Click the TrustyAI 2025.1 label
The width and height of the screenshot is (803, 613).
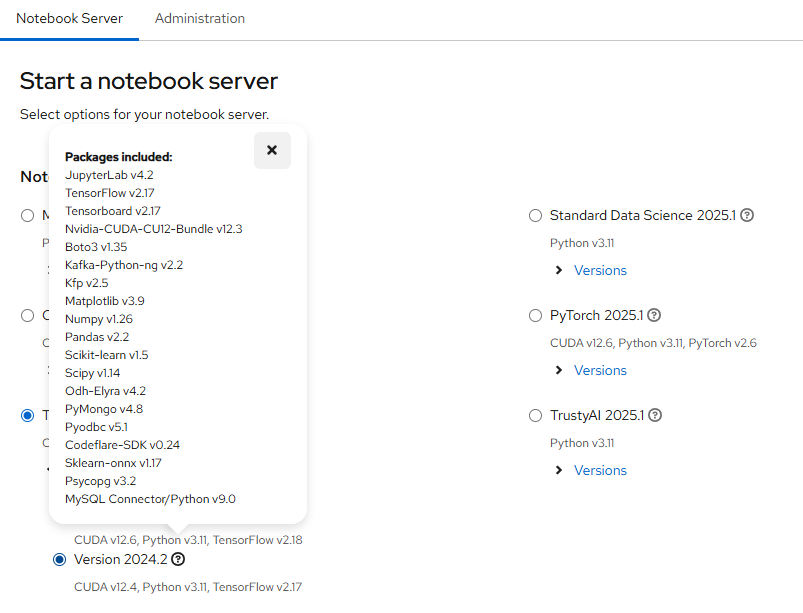(x=597, y=415)
